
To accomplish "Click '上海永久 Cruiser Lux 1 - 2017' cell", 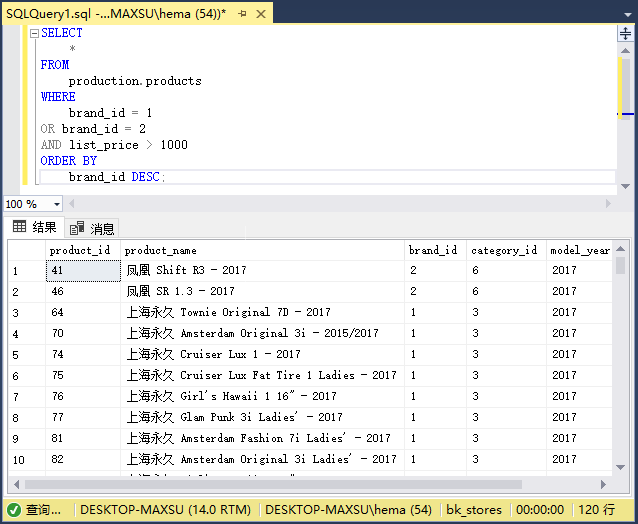I will pyautogui.click(x=262, y=355).
